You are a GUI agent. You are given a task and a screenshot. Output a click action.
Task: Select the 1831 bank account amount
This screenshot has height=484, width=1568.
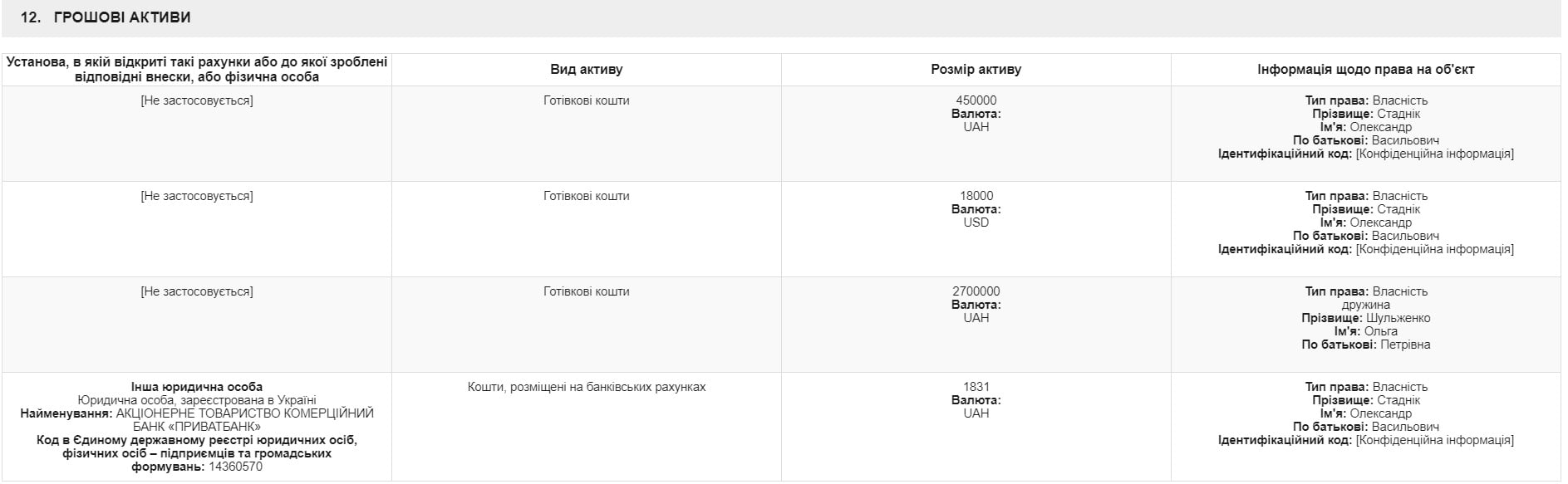pyautogui.click(x=976, y=387)
